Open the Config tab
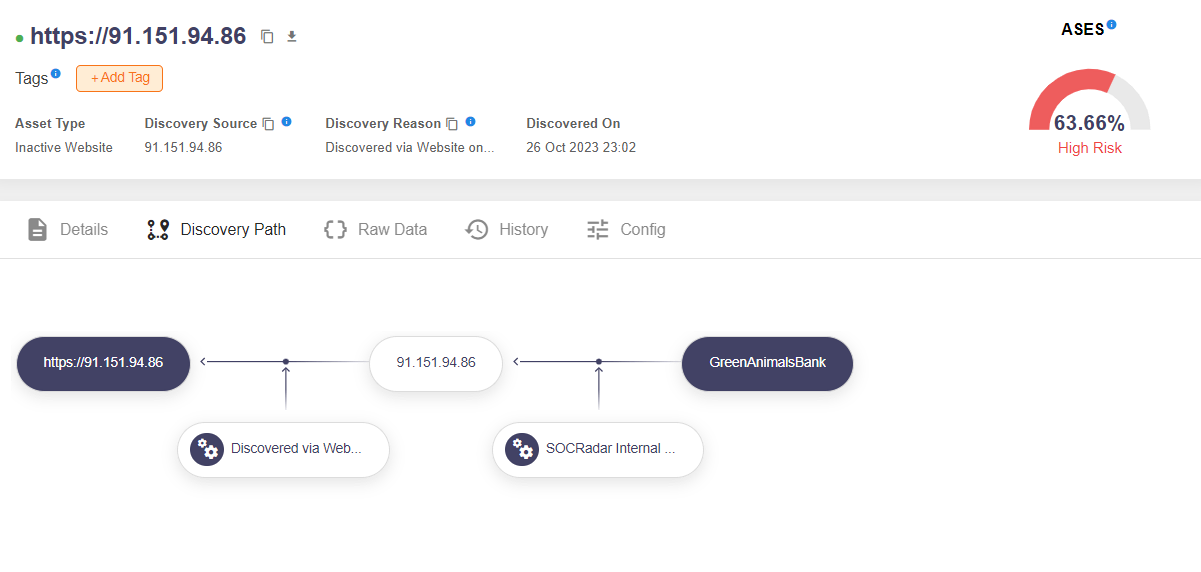This screenshot has width=1201, height=572. (626, 229)
